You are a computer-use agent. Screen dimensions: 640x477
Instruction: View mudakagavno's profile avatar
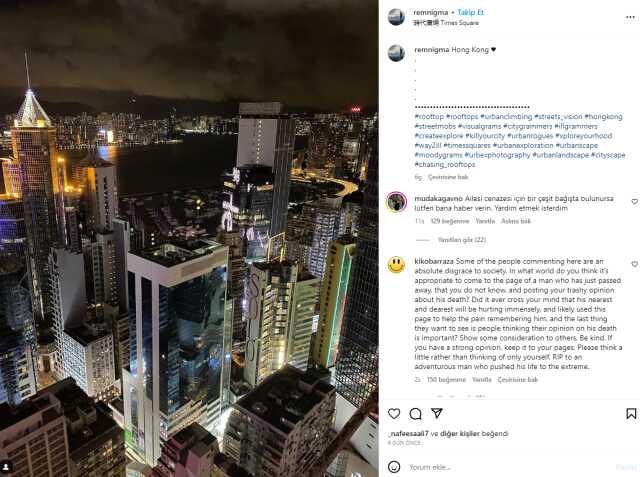click(x=396, y=202)
